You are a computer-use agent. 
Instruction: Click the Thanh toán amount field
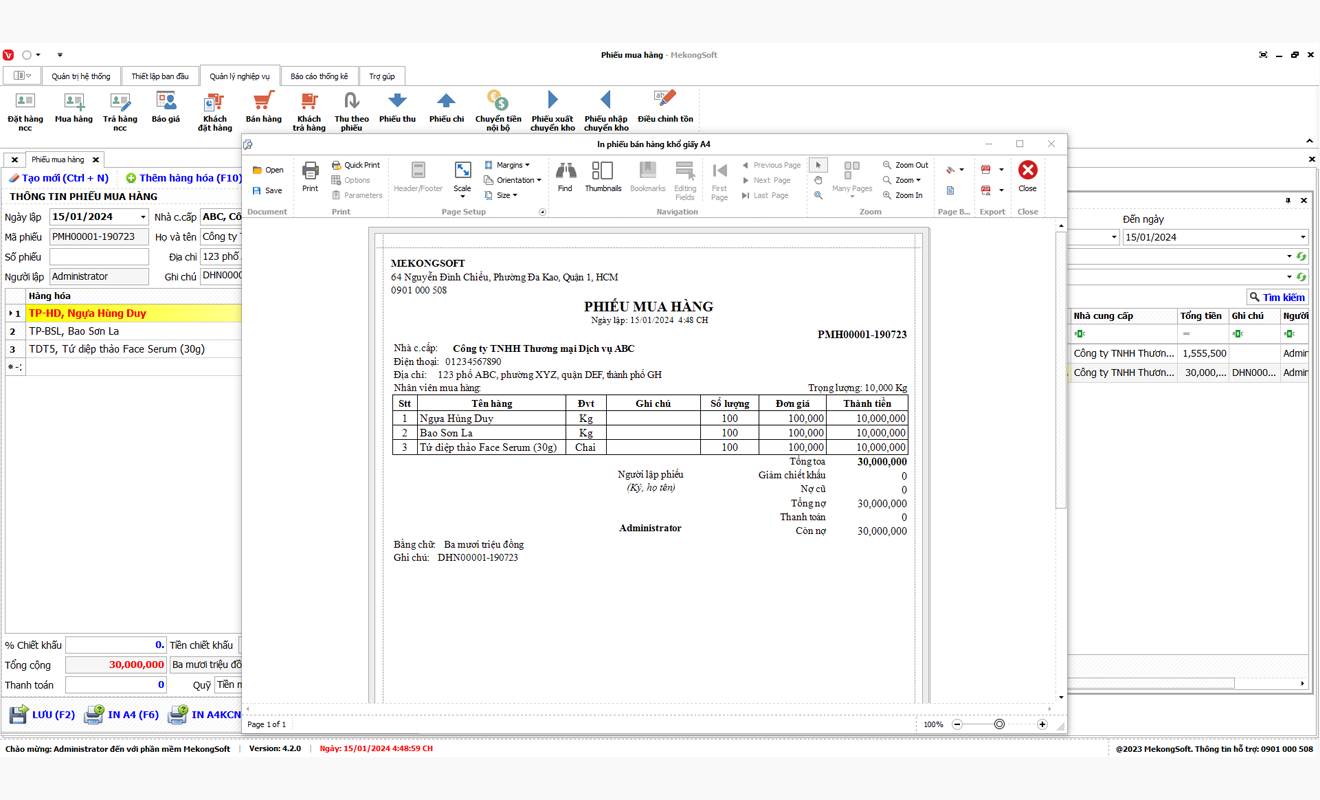(x=115, y=685)
